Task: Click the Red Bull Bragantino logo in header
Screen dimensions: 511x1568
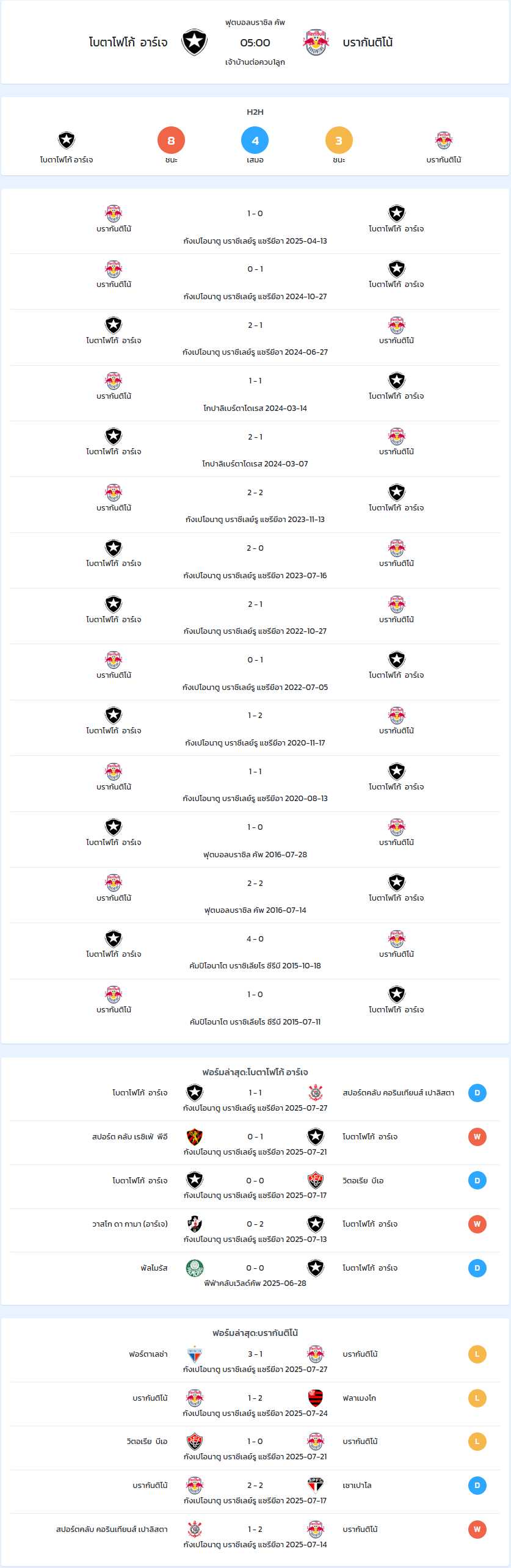Action: tap(316, 43)
